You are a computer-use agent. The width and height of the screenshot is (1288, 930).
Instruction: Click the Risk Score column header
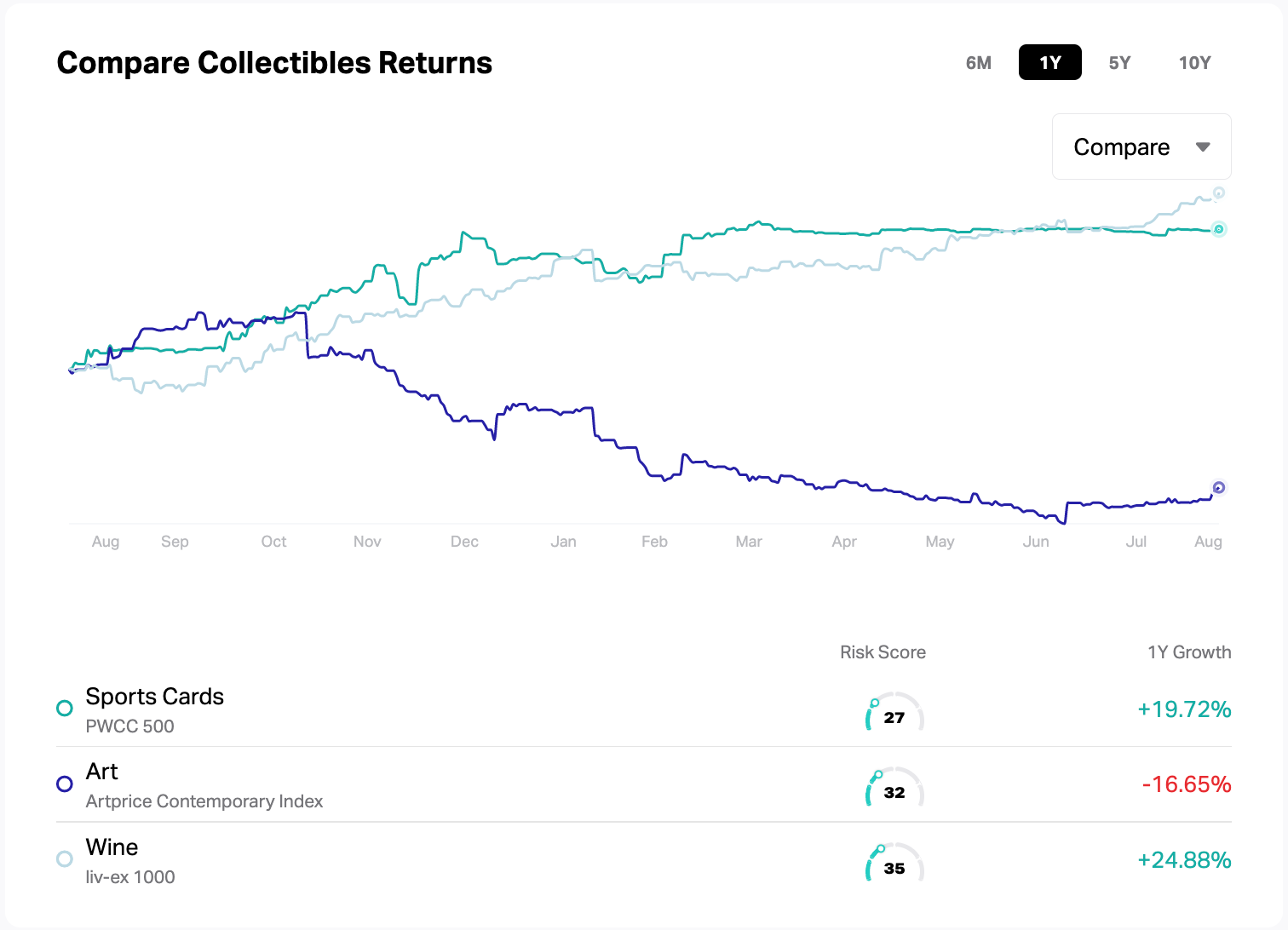883,652
